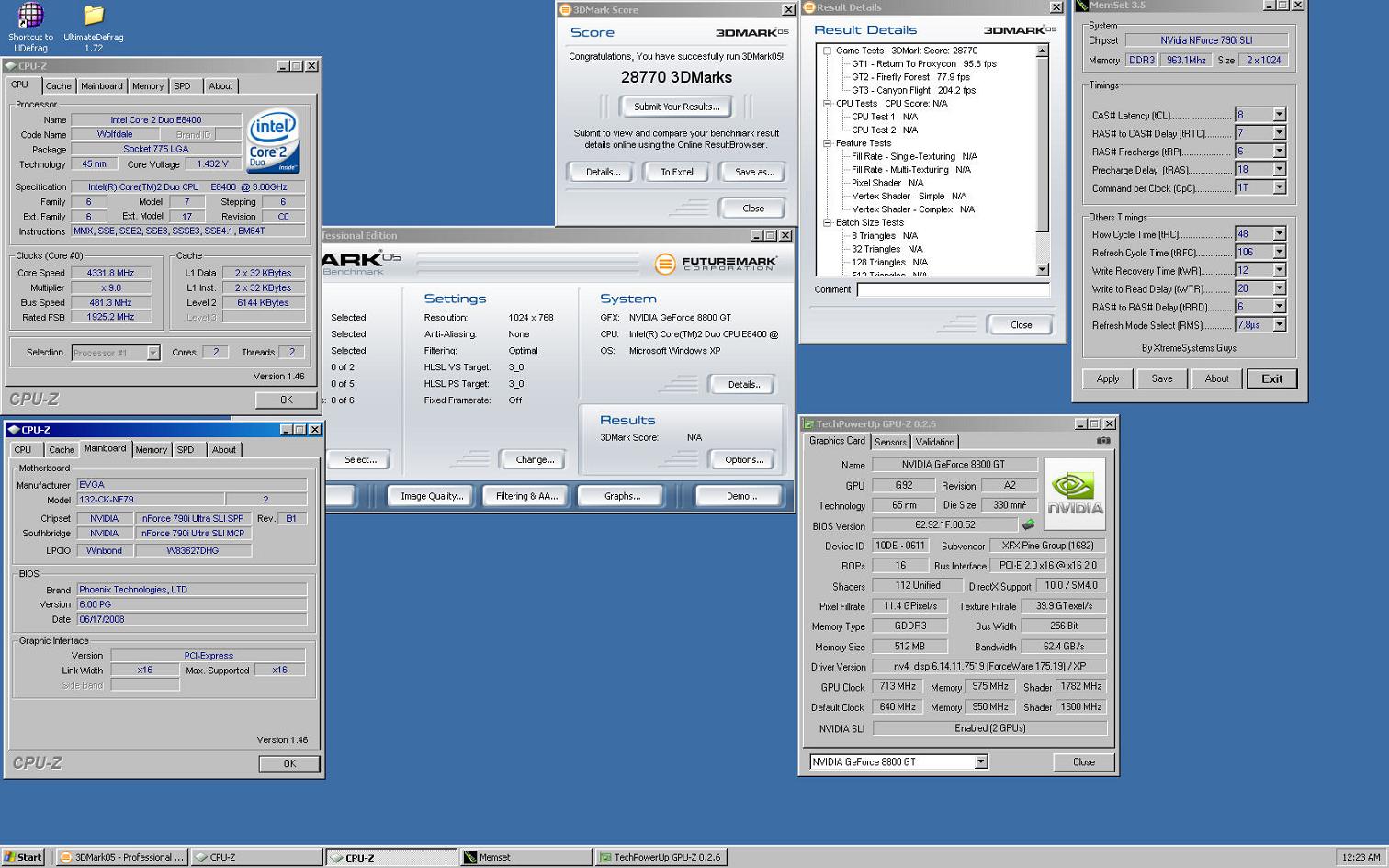Collapse the Feature Tests tree node
1389x868 pixels.
[x=827, y=143]
